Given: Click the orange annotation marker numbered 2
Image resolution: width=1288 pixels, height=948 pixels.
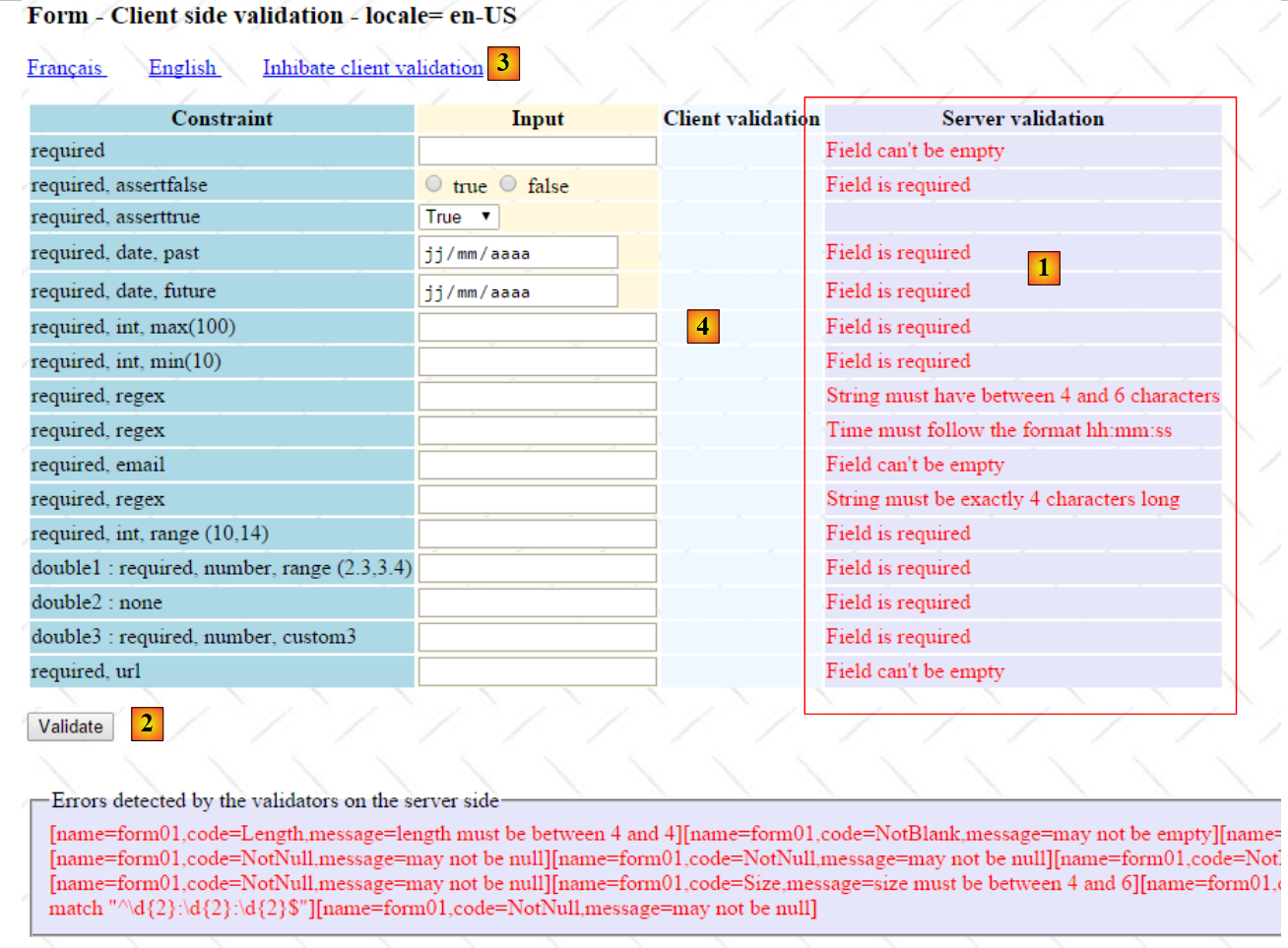Looking at the screenshot, I should tap(147, 724).
